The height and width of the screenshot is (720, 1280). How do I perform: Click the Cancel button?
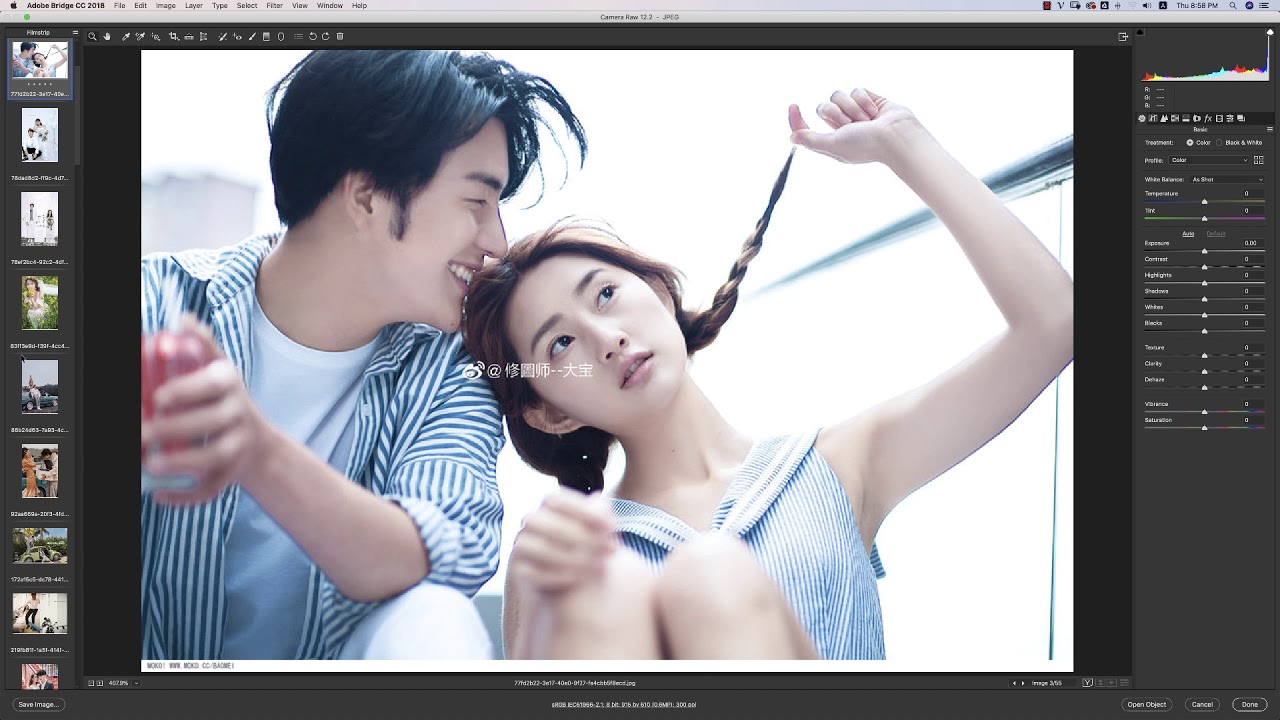(x=1202, y=704)
